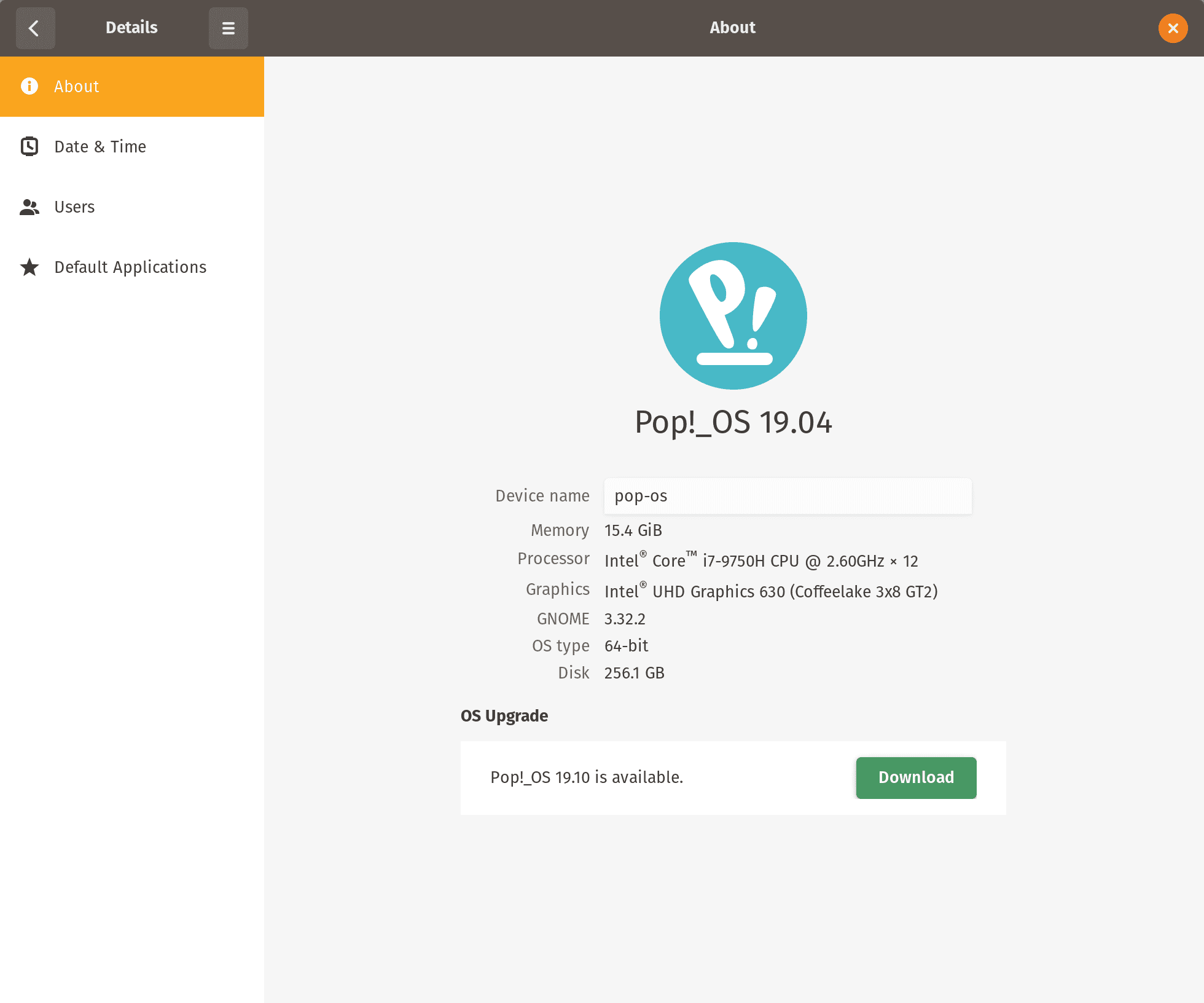The width and height of the screenshot is (1204, 1003).
Task: Switch to the Users settings panel
Action: [x=74, y=207]
